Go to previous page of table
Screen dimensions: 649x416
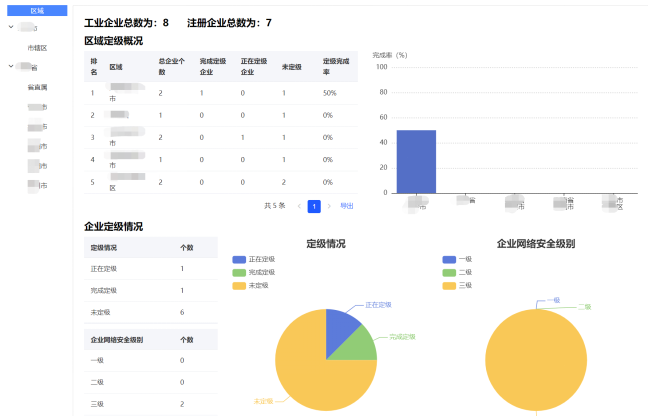[298, 206]
